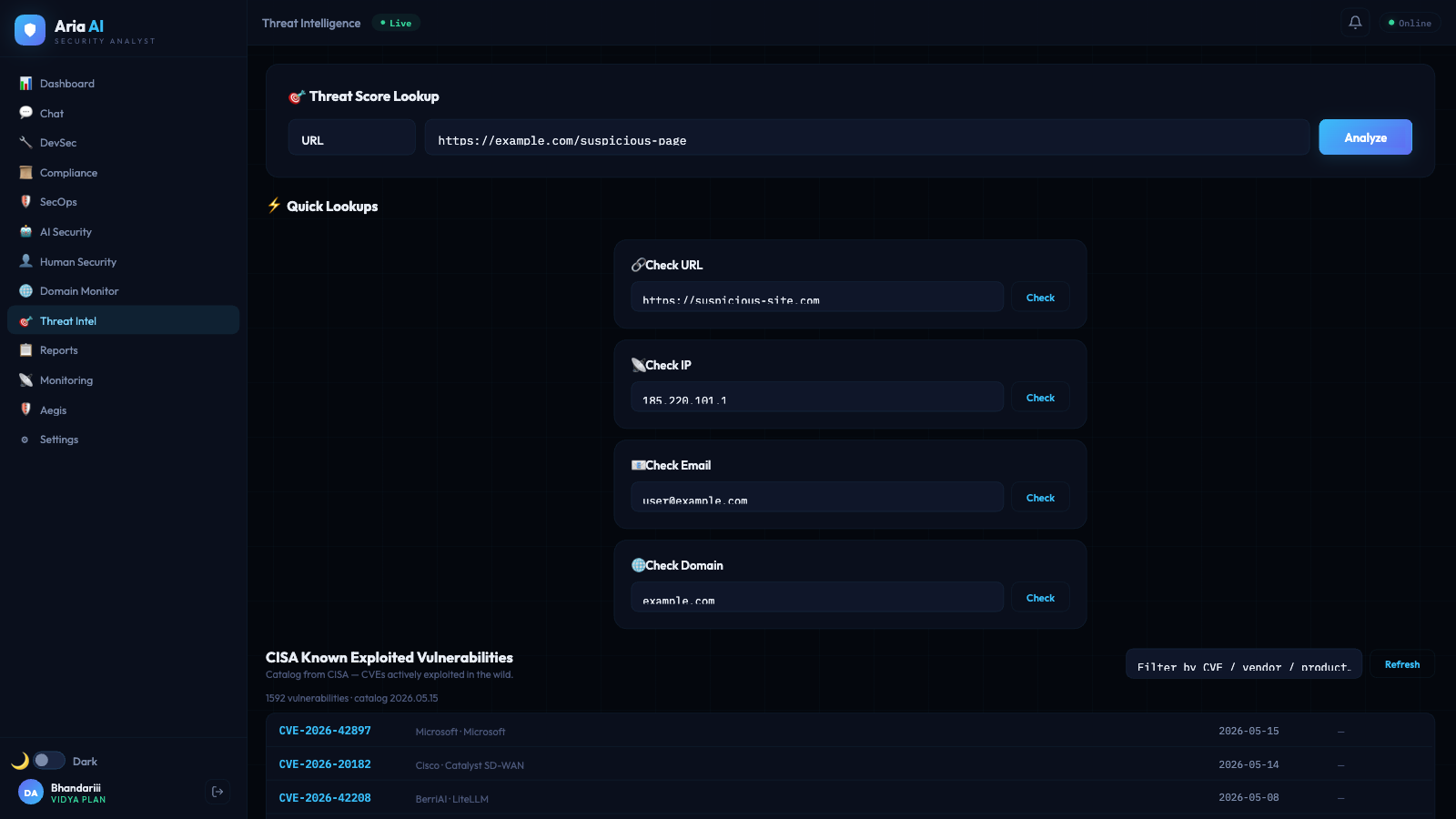Open the URL type selector
Viewport: 1456px width, 819px height.
point(352,137)
